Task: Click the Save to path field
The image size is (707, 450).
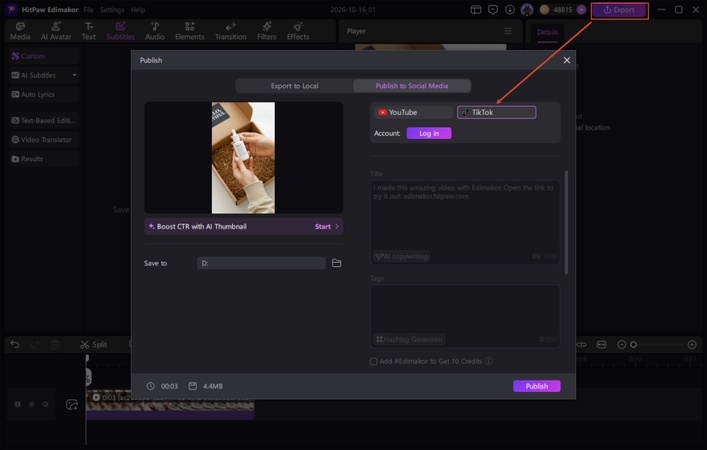Action: [261, 263]
